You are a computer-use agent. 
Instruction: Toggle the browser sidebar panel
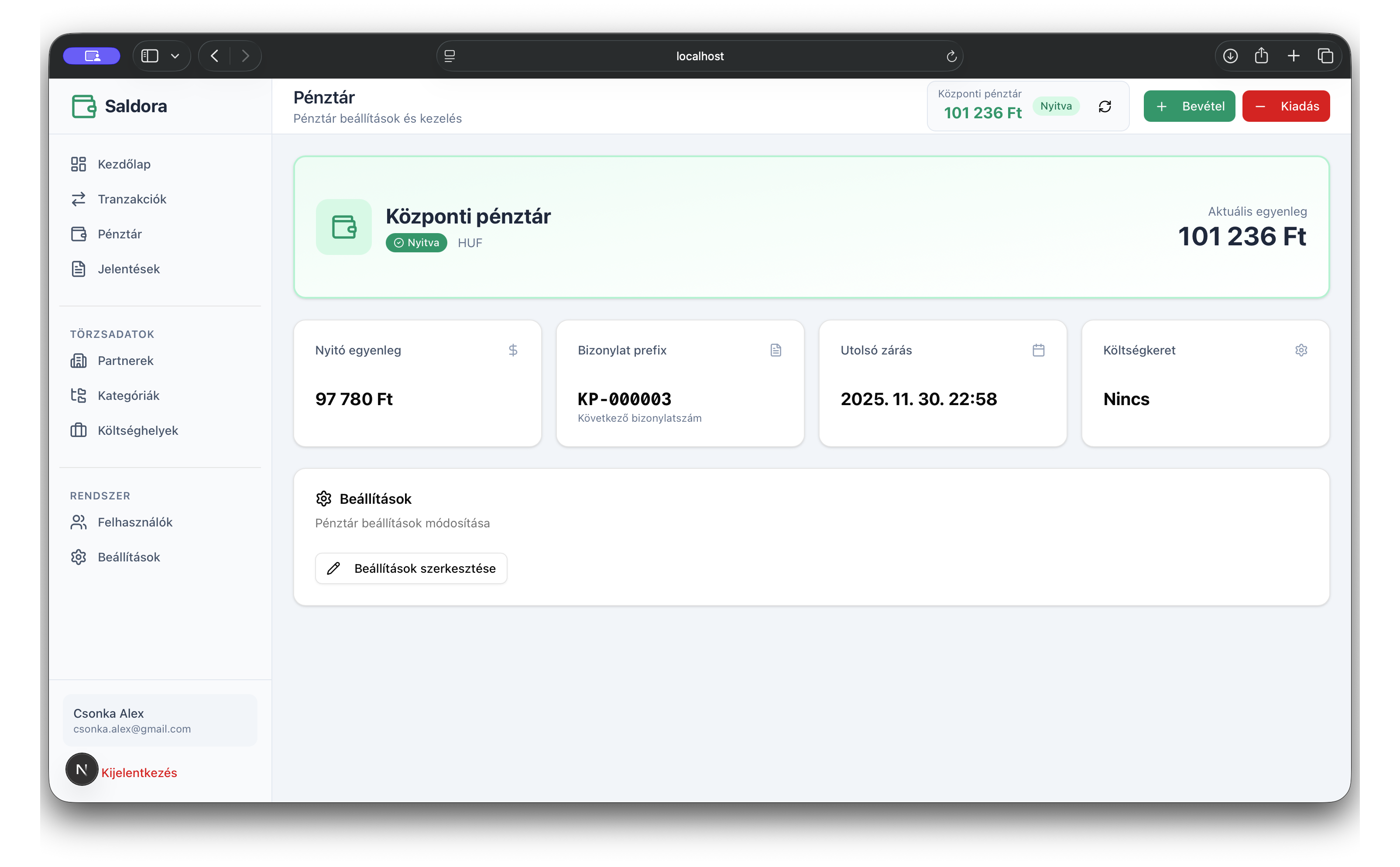[150, 56]
